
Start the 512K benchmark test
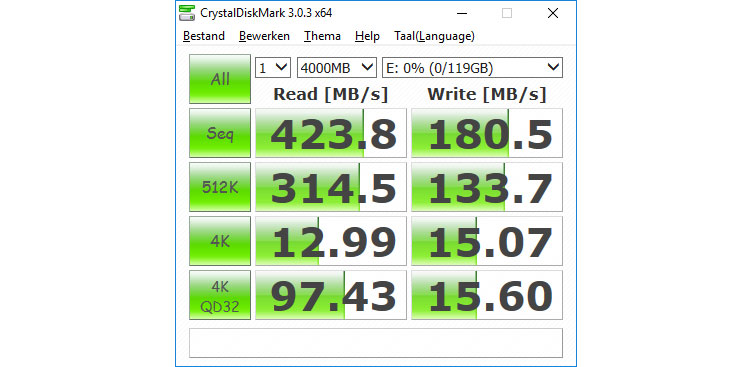(x=220, y=187)
